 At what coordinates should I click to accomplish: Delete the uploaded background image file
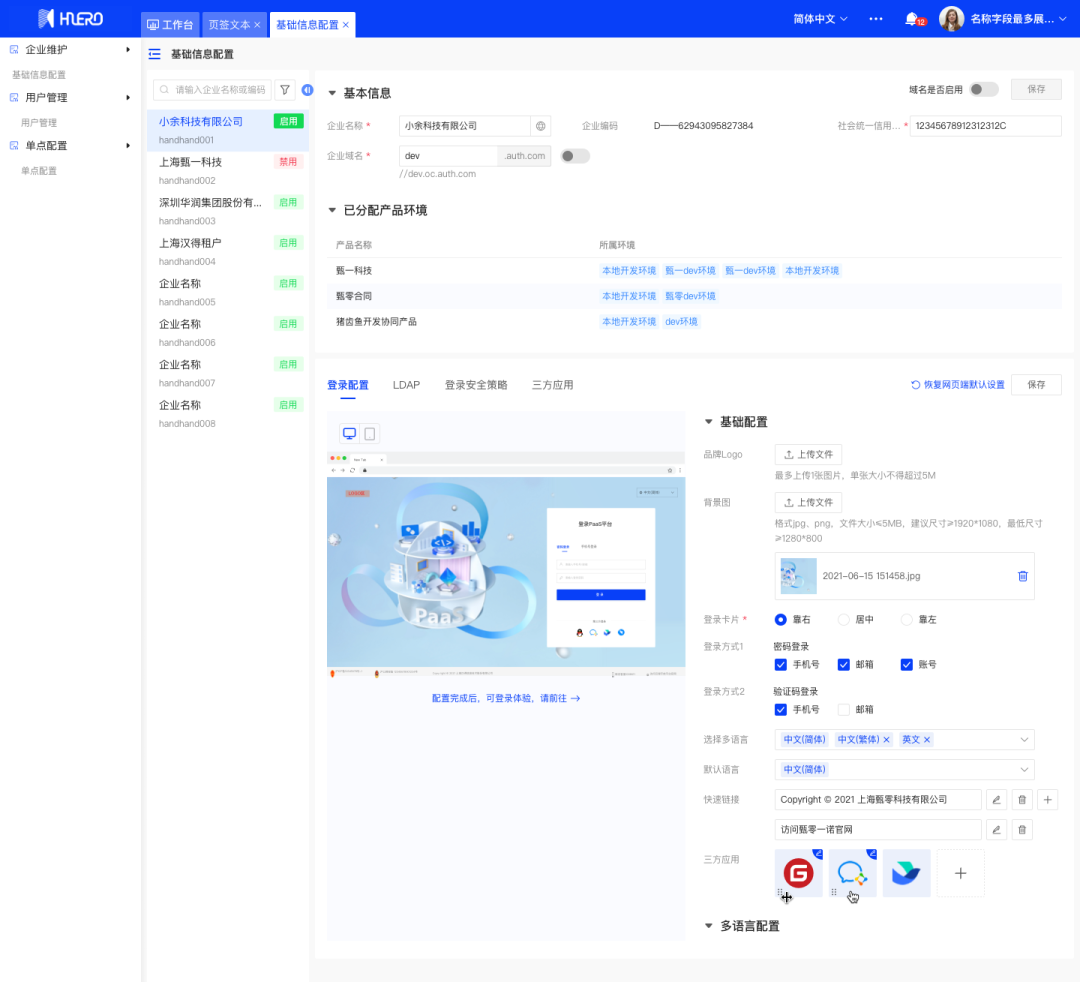pyautogui.click(x=1022, y=576)
